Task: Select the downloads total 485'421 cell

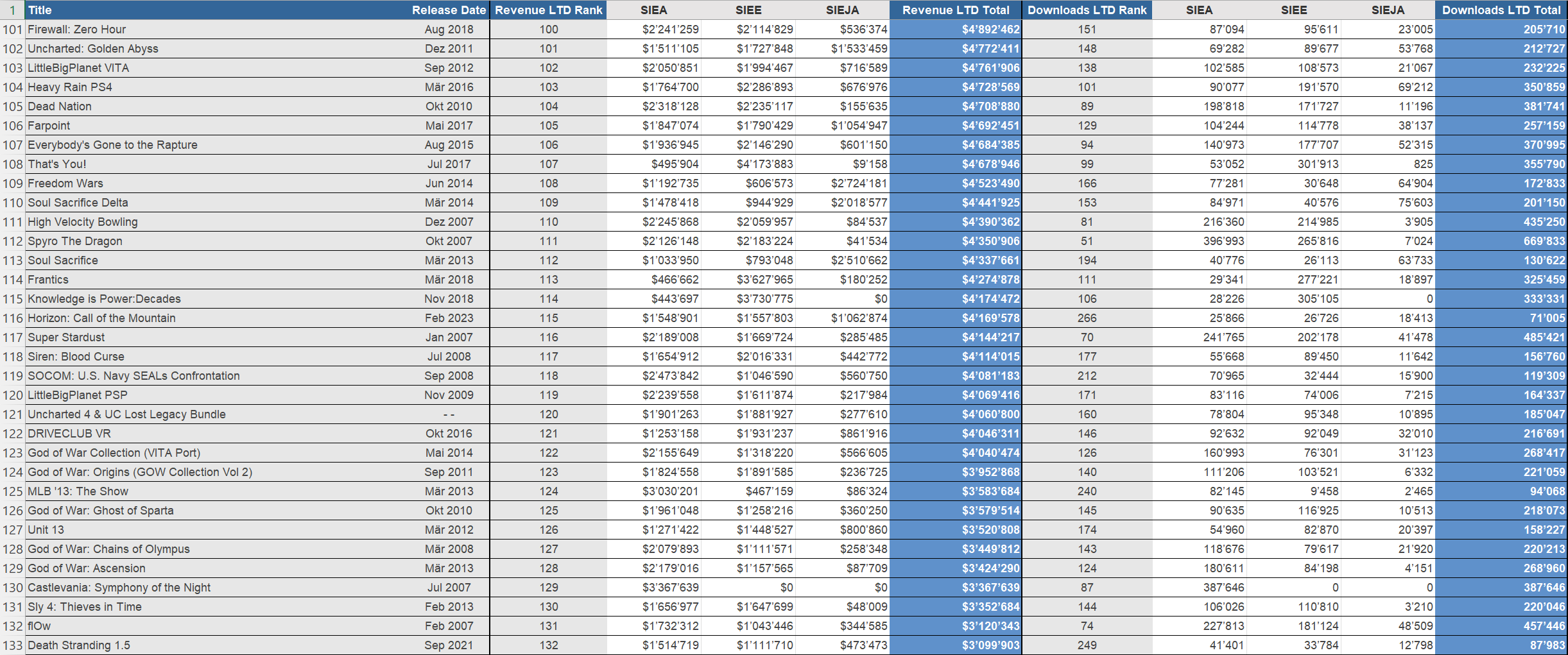Action: pos(1501,337)
